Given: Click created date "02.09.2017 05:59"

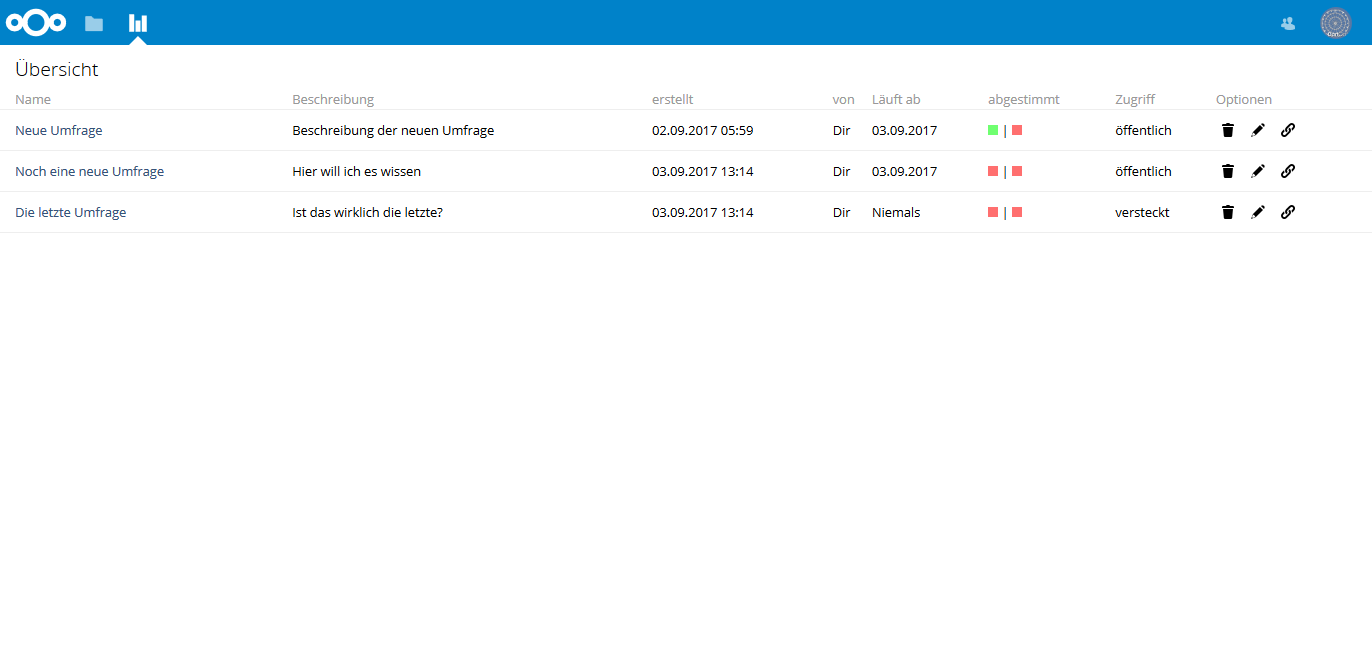Looking at the screenshot, I should pyautogui.click(x=702, y=130).
